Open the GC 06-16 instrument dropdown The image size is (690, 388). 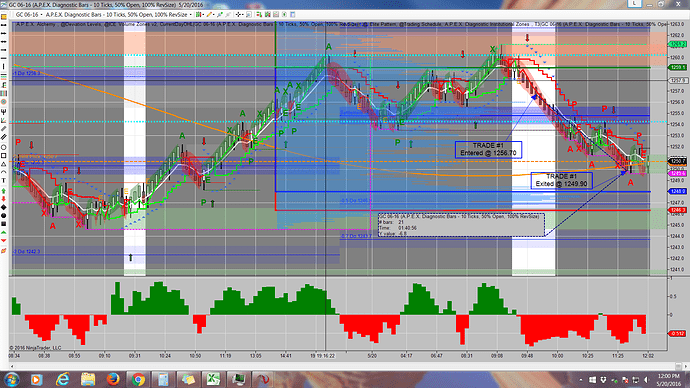pos(28,15)
